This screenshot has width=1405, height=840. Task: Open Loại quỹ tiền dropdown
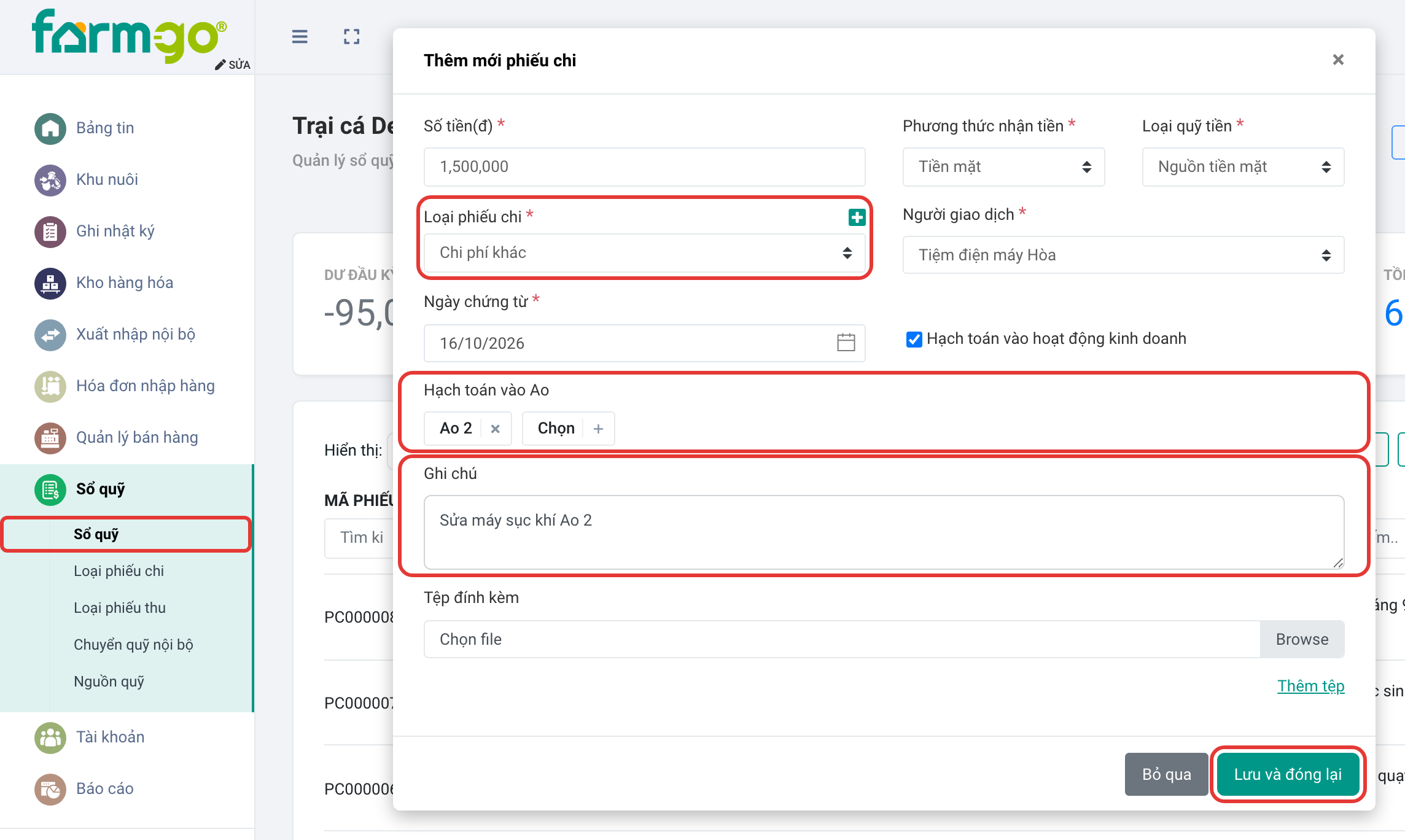pyautogui.click(x=1243, y=166)
